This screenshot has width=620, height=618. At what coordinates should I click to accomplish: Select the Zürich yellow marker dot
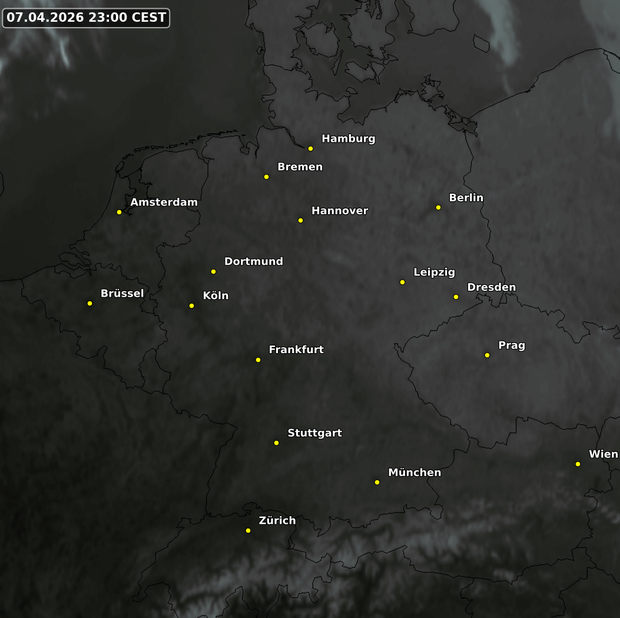pos(248,530)
